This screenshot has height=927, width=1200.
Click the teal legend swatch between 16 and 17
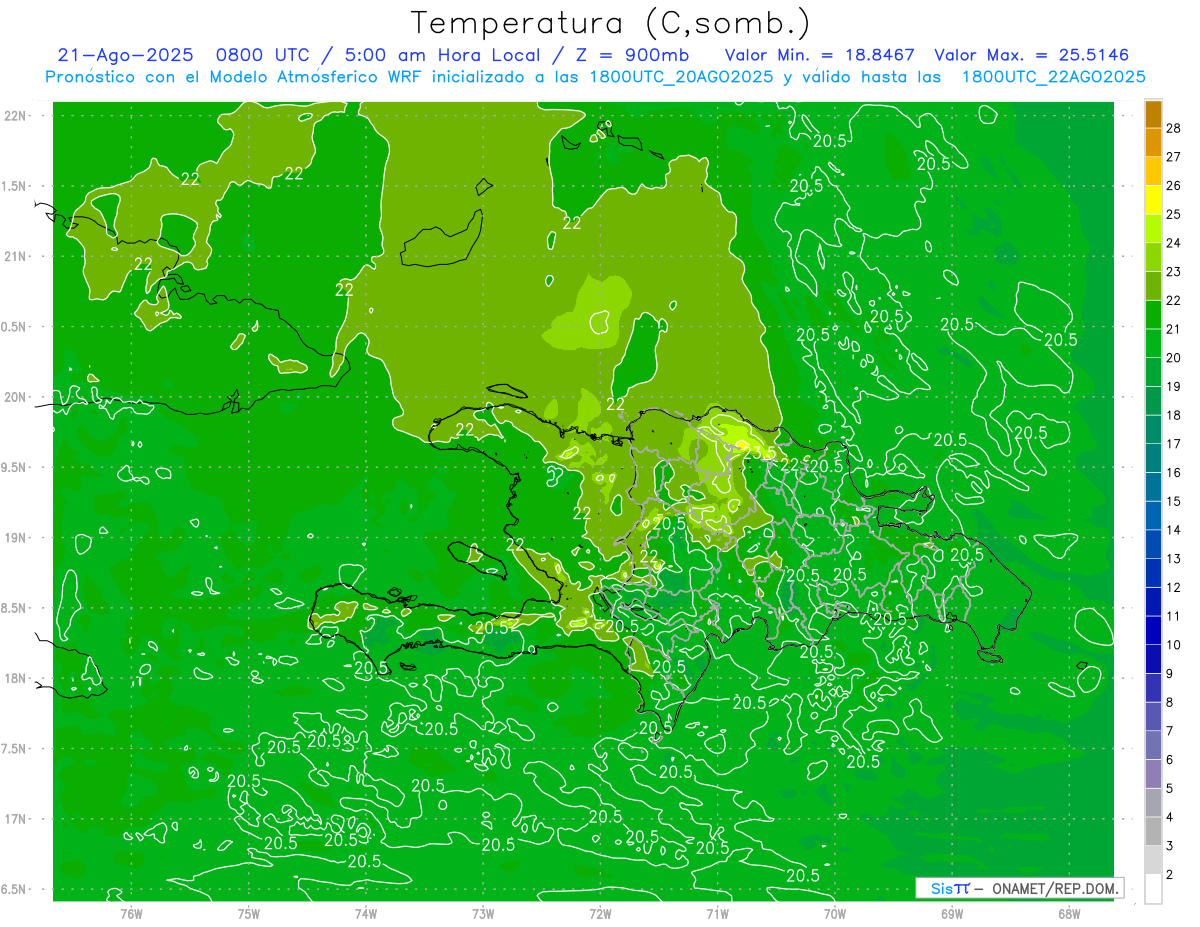(1153, 458)
